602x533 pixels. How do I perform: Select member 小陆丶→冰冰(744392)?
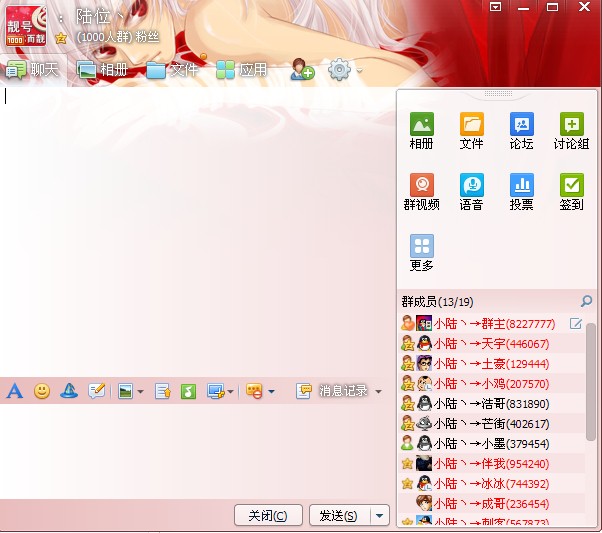(x=491, y=483)
